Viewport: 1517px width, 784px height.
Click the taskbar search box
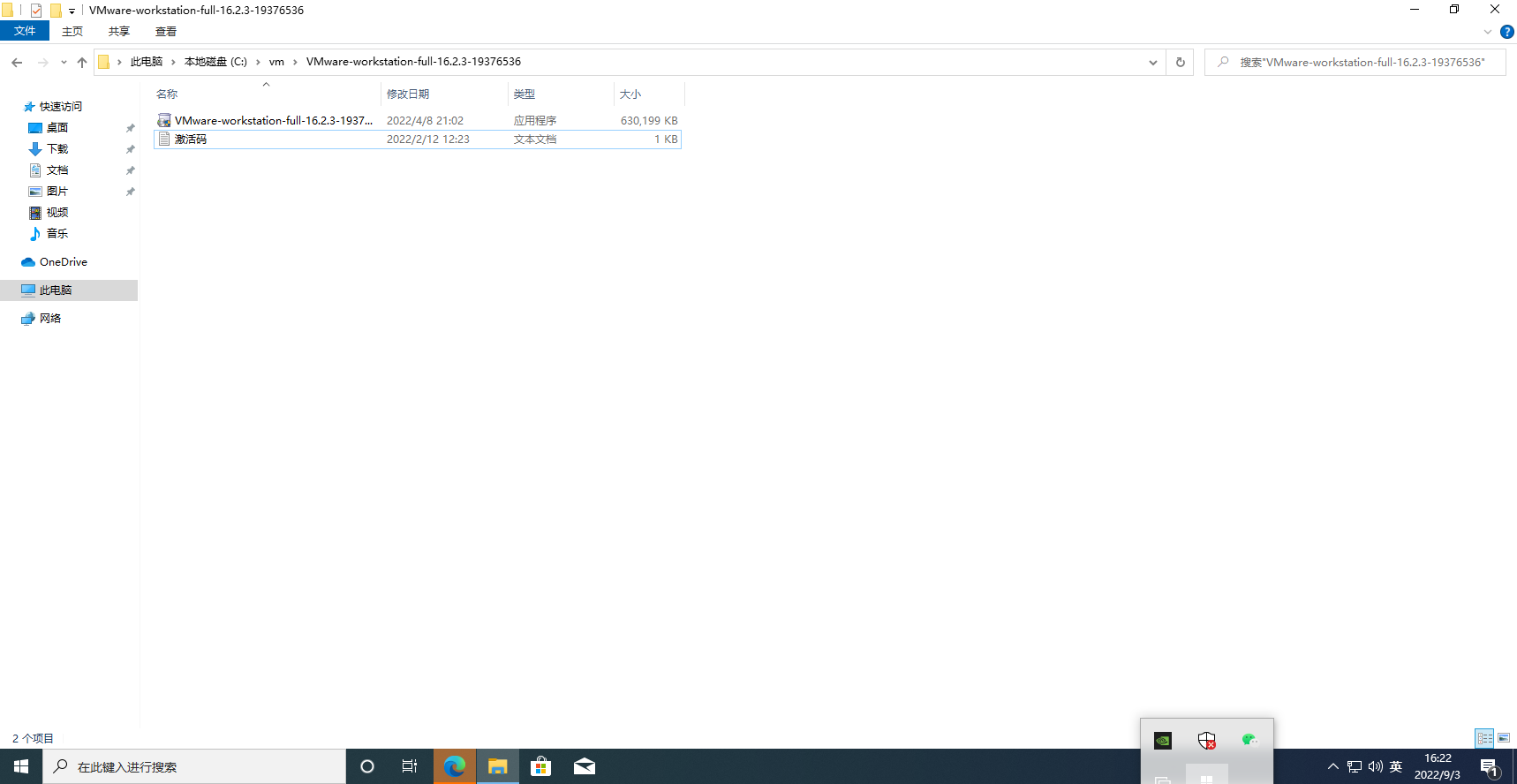pyautogui.click(x=194, y=766)
